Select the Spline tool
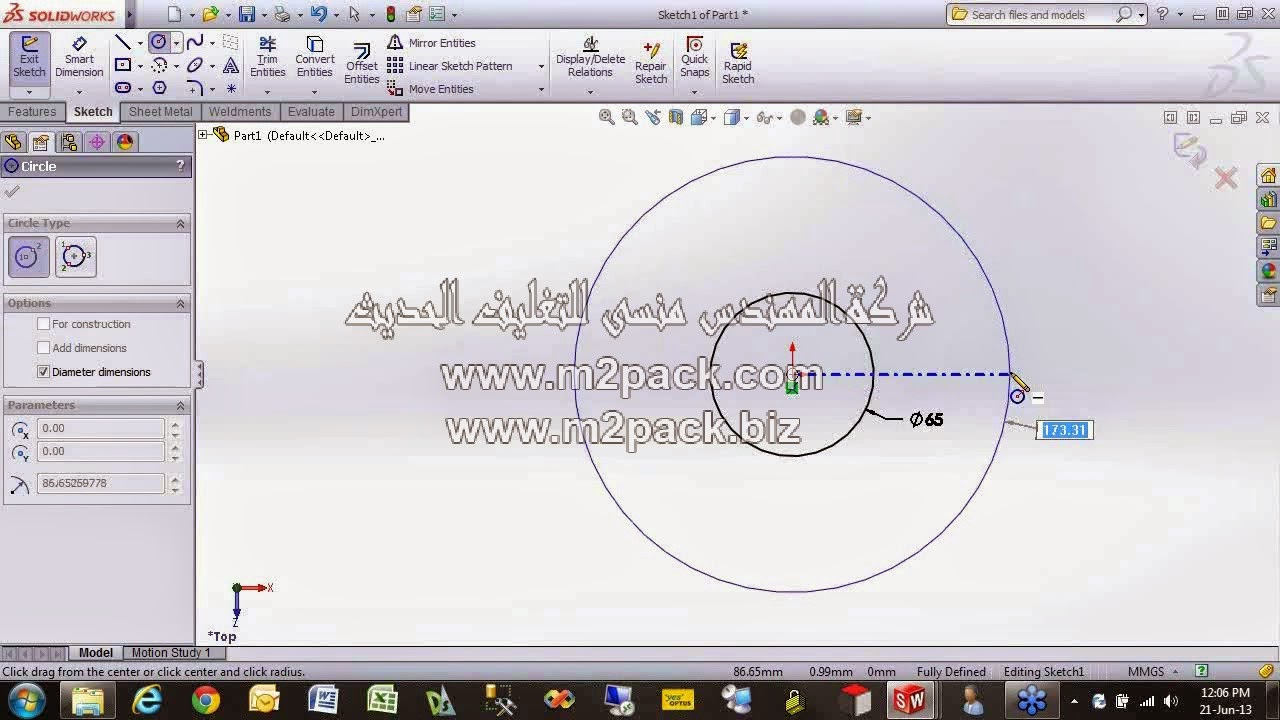Image resolution: width=1280 pixels, height=720 pixels. pyautogui.click(x=195, y=42)
